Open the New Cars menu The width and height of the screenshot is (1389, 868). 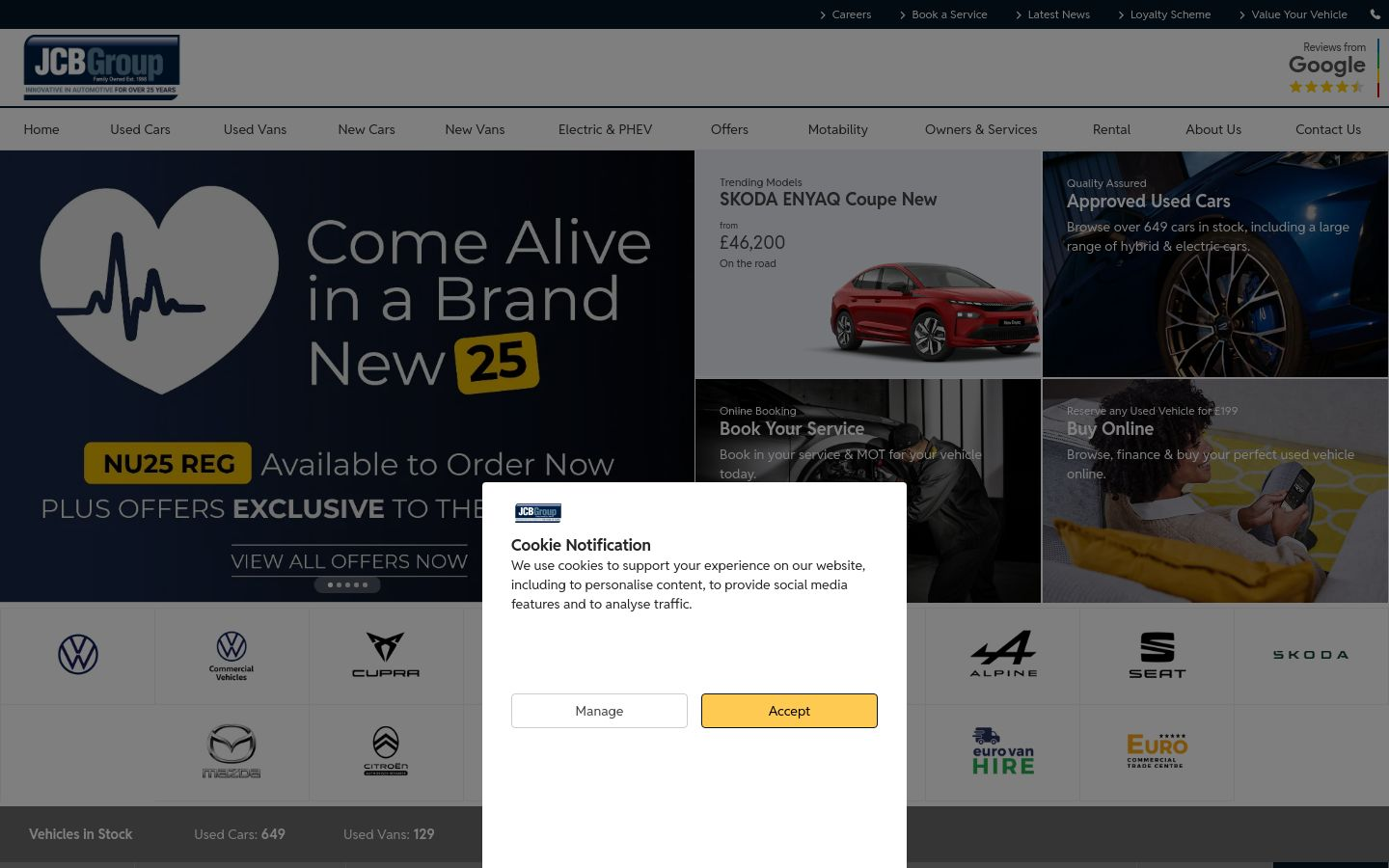click(x=367, y=129)
